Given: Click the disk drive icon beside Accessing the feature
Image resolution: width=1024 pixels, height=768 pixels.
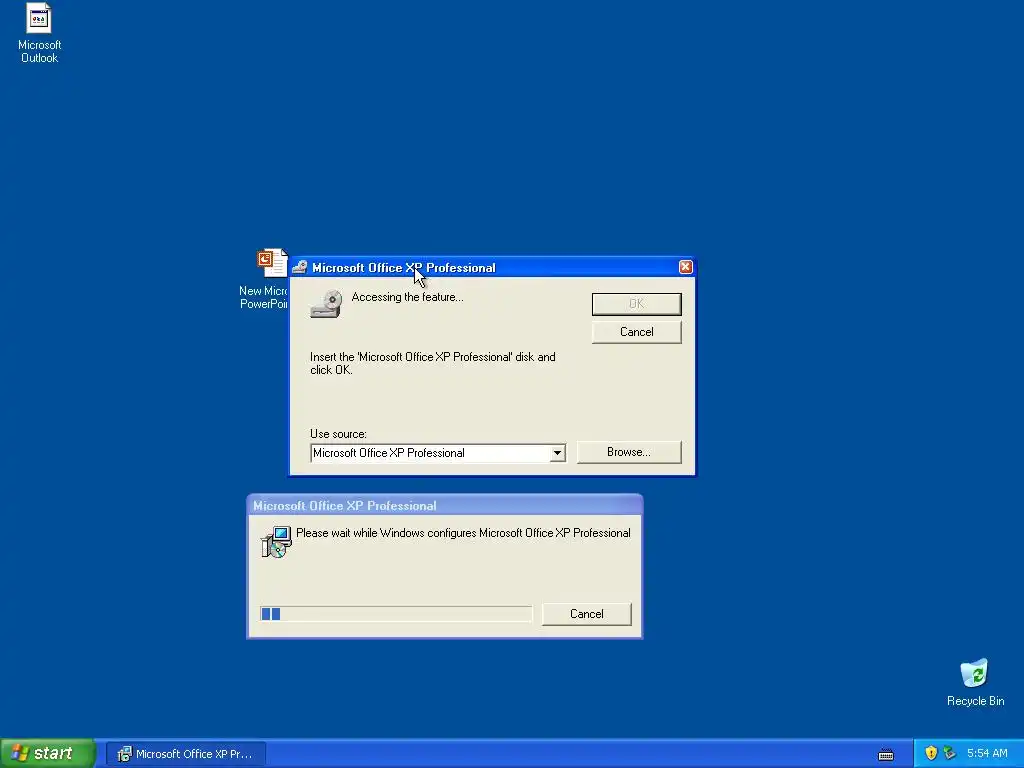Looking at the screenshot, I should (x=326, y=304).
